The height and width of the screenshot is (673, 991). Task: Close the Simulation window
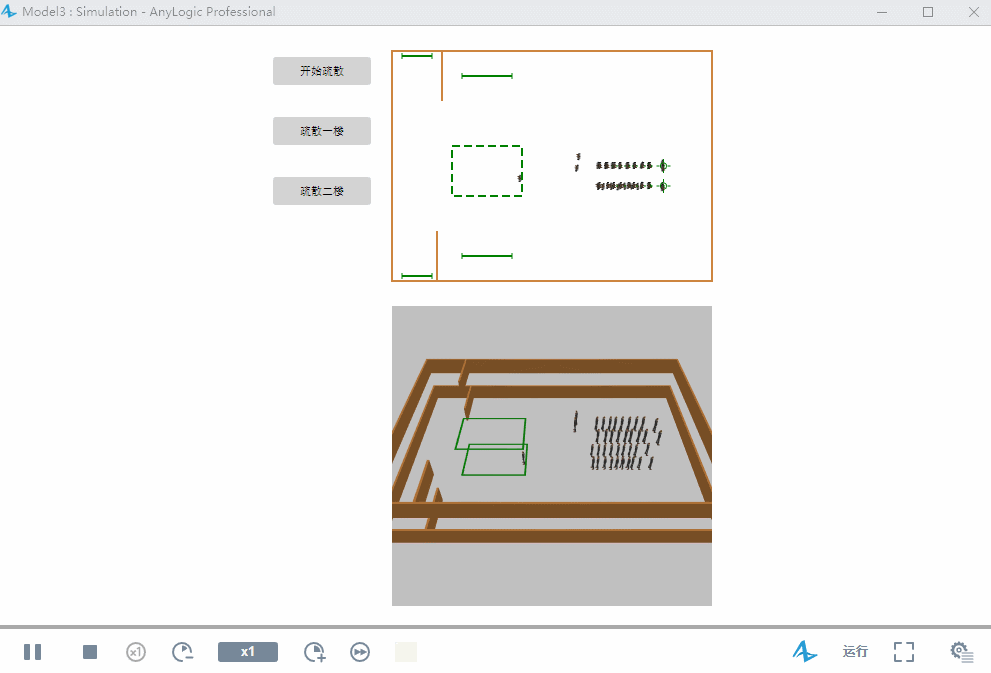tap(974, 12)
